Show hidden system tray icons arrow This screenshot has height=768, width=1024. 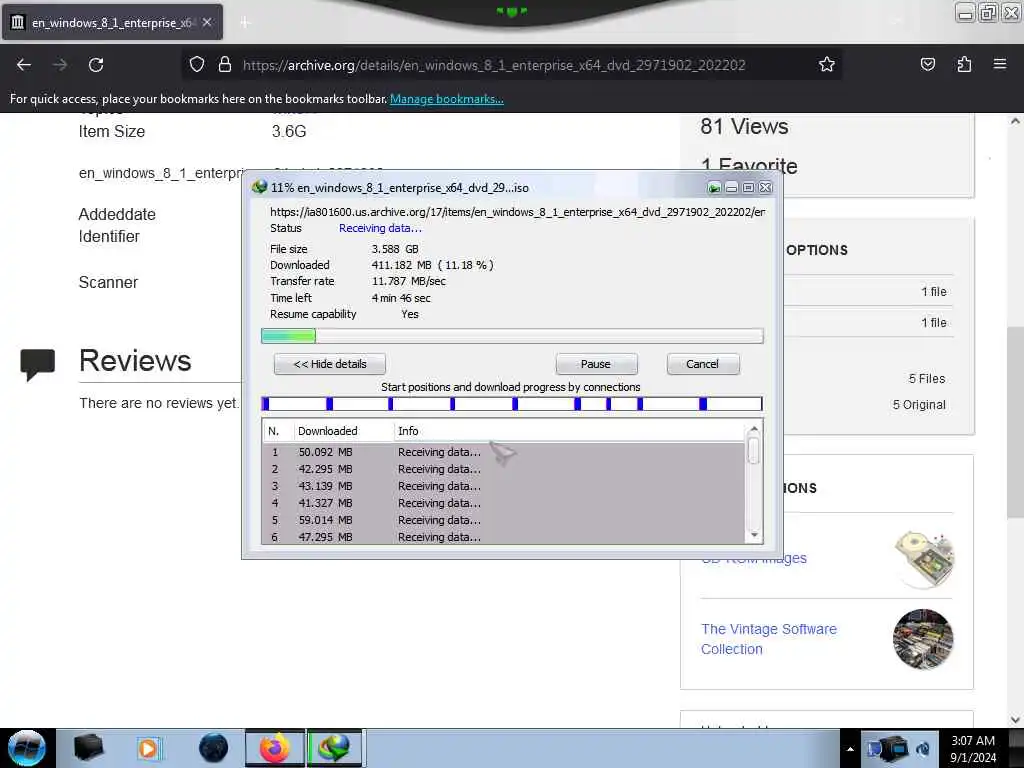tap(850, 749)
